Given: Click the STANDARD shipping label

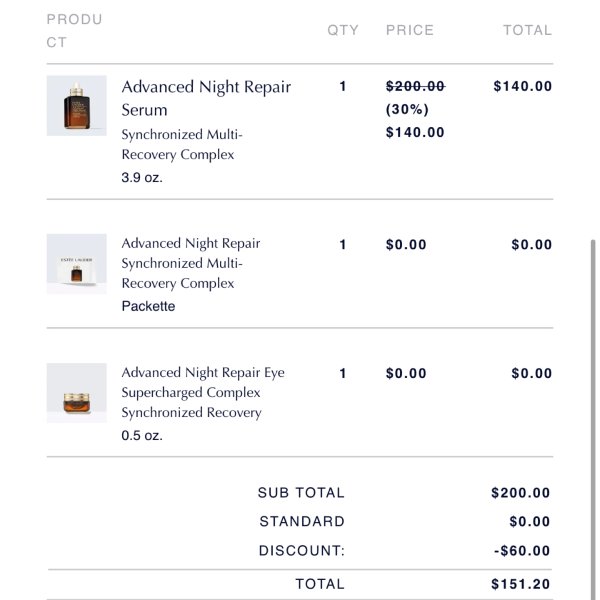Looking at the screenshot, I should pyautogui.click(x=302, y=522).
